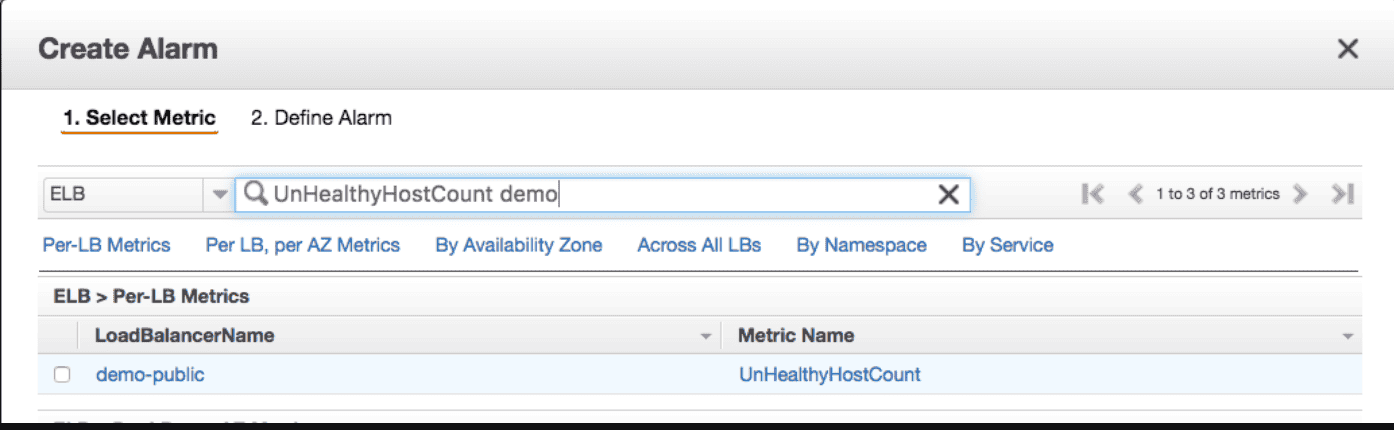Click the search magnifier icon
The width and height of the screenshot is (1394, 430).
coord(256,194)
